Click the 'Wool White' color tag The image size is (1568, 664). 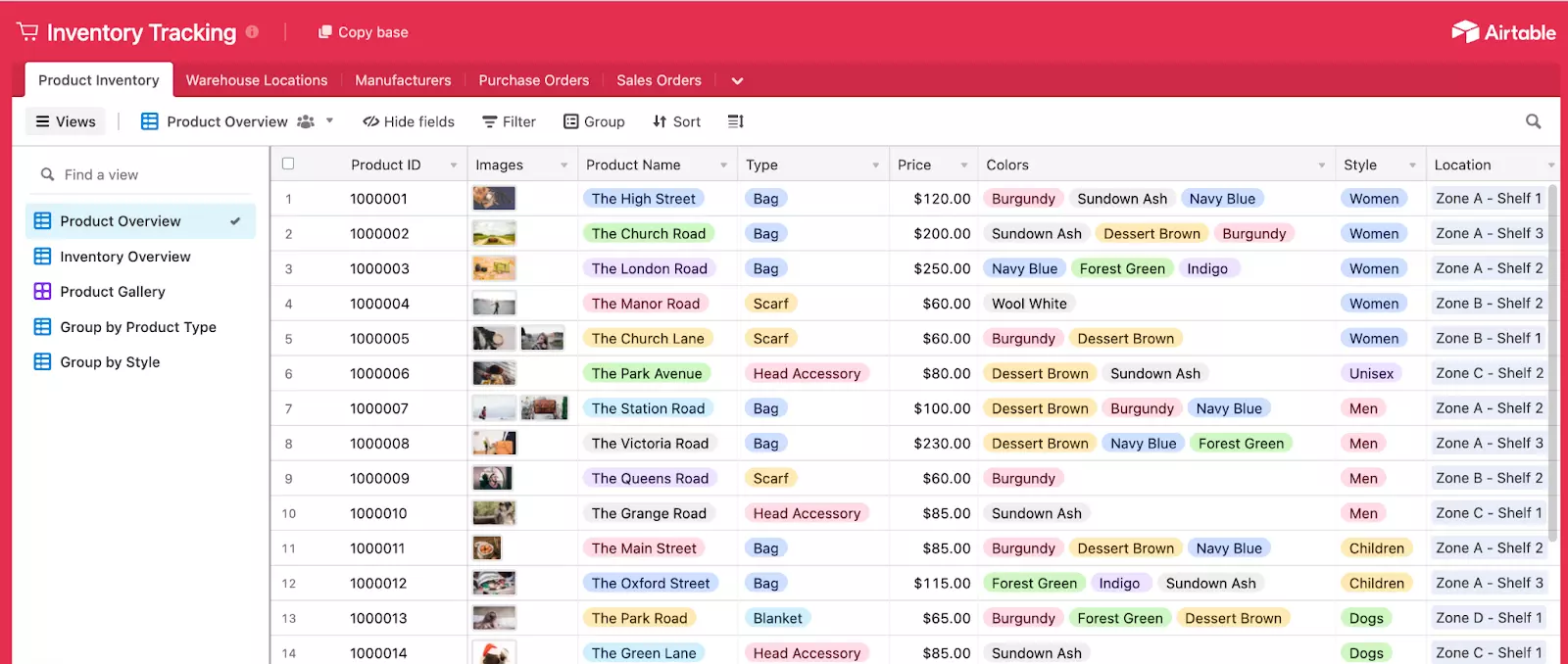tap(1029, 304)
